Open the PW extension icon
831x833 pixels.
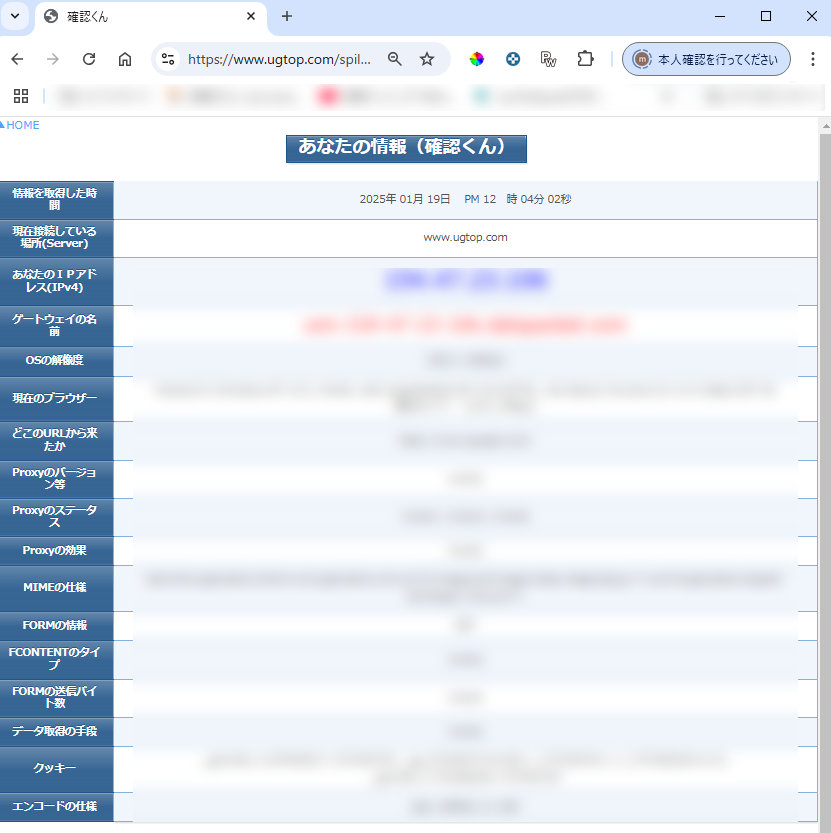coord(548,59)
